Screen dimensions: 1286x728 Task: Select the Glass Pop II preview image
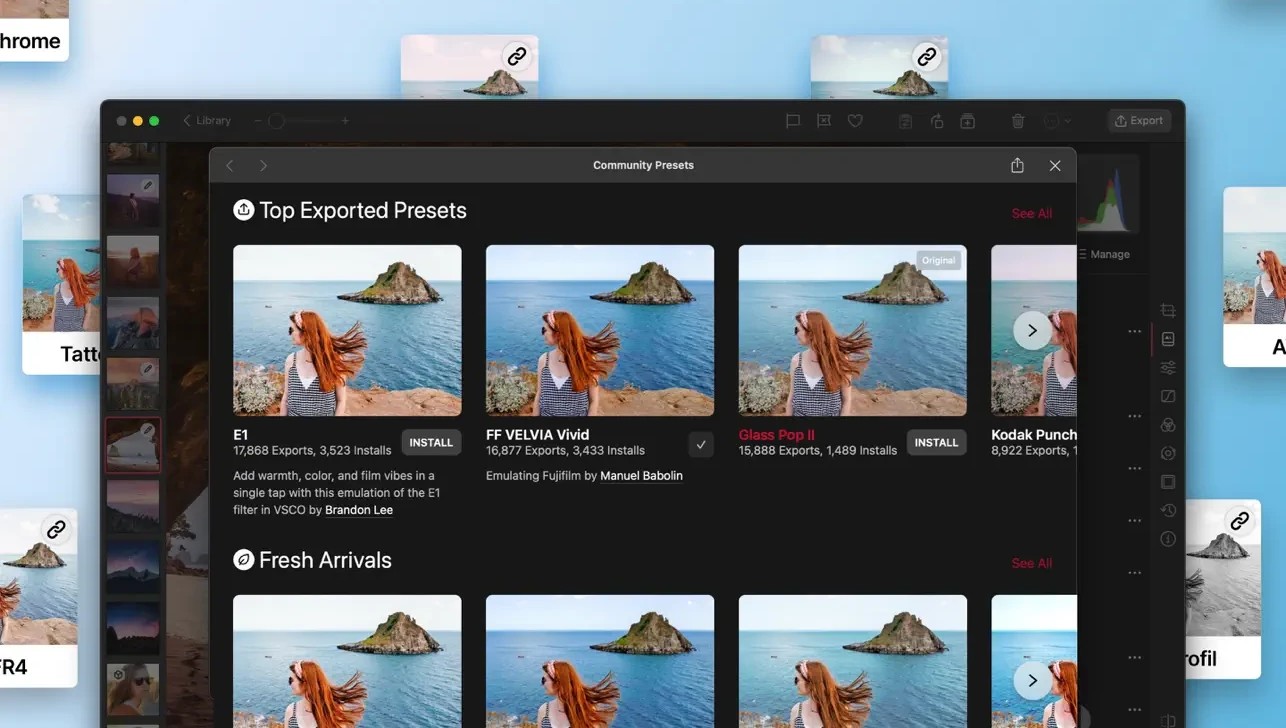click(853, 330)
